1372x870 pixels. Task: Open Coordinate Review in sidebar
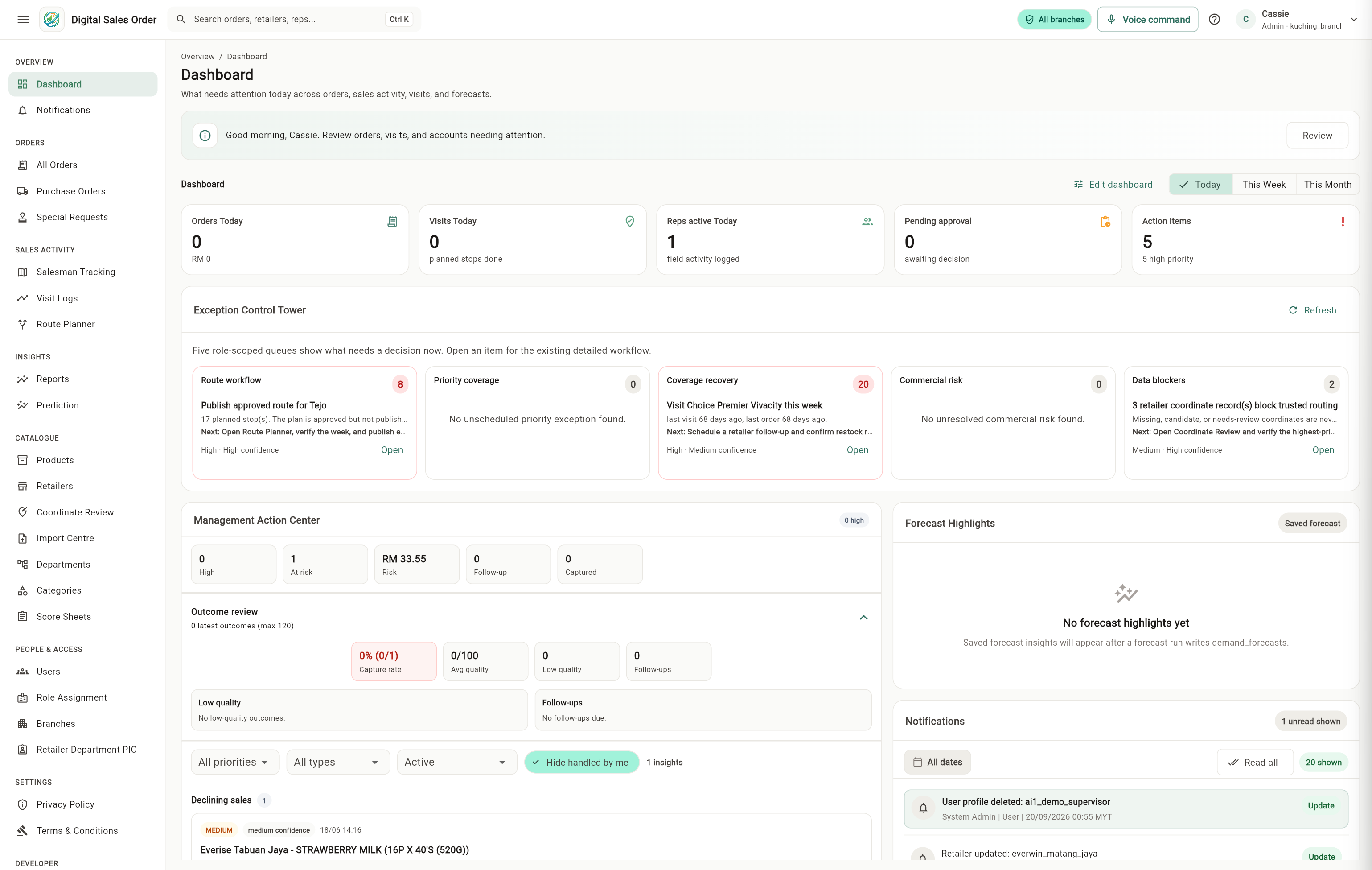(x=83, y=512)
